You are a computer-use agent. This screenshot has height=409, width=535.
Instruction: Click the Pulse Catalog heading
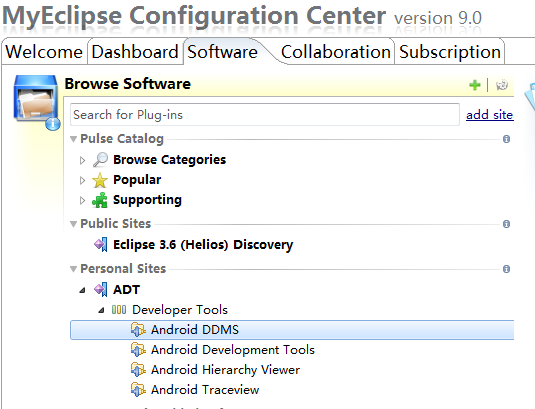click(x=122, y=139)
